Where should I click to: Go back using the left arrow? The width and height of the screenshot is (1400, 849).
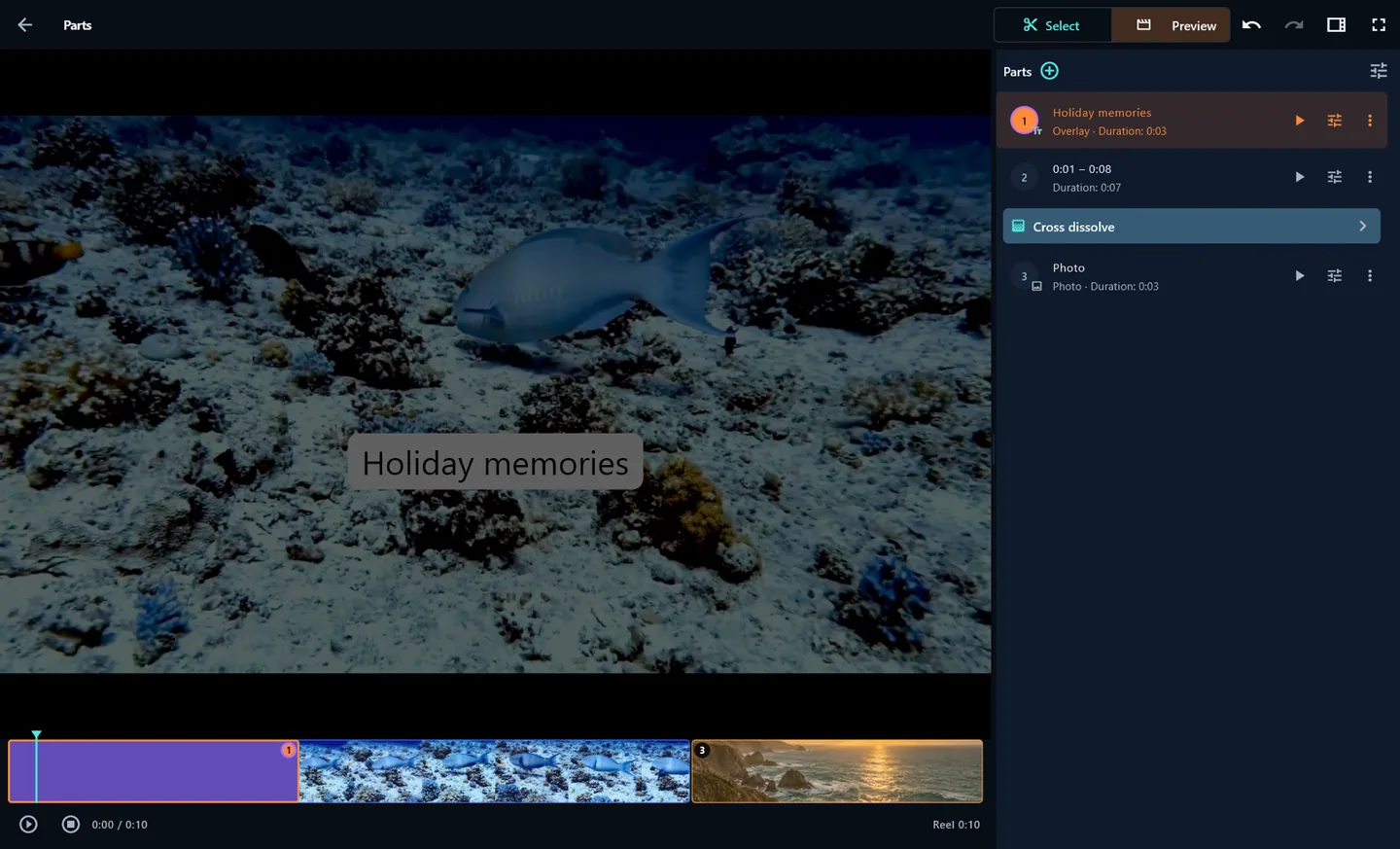tap(25, 25)
